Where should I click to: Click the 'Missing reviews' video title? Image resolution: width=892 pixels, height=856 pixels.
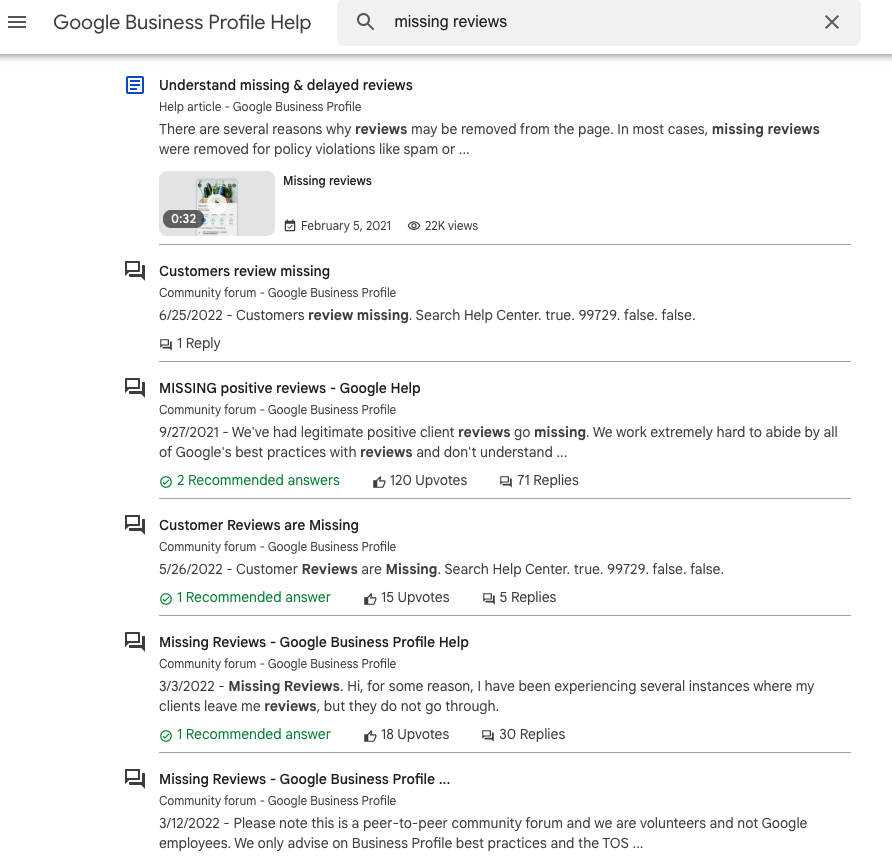coord(327,181)
